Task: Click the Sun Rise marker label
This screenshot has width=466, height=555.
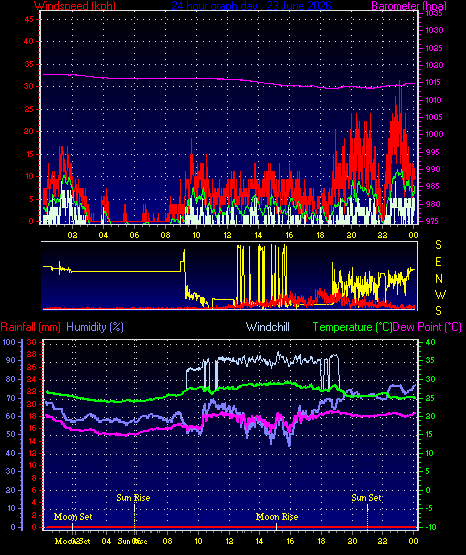Action: (133, 498)
